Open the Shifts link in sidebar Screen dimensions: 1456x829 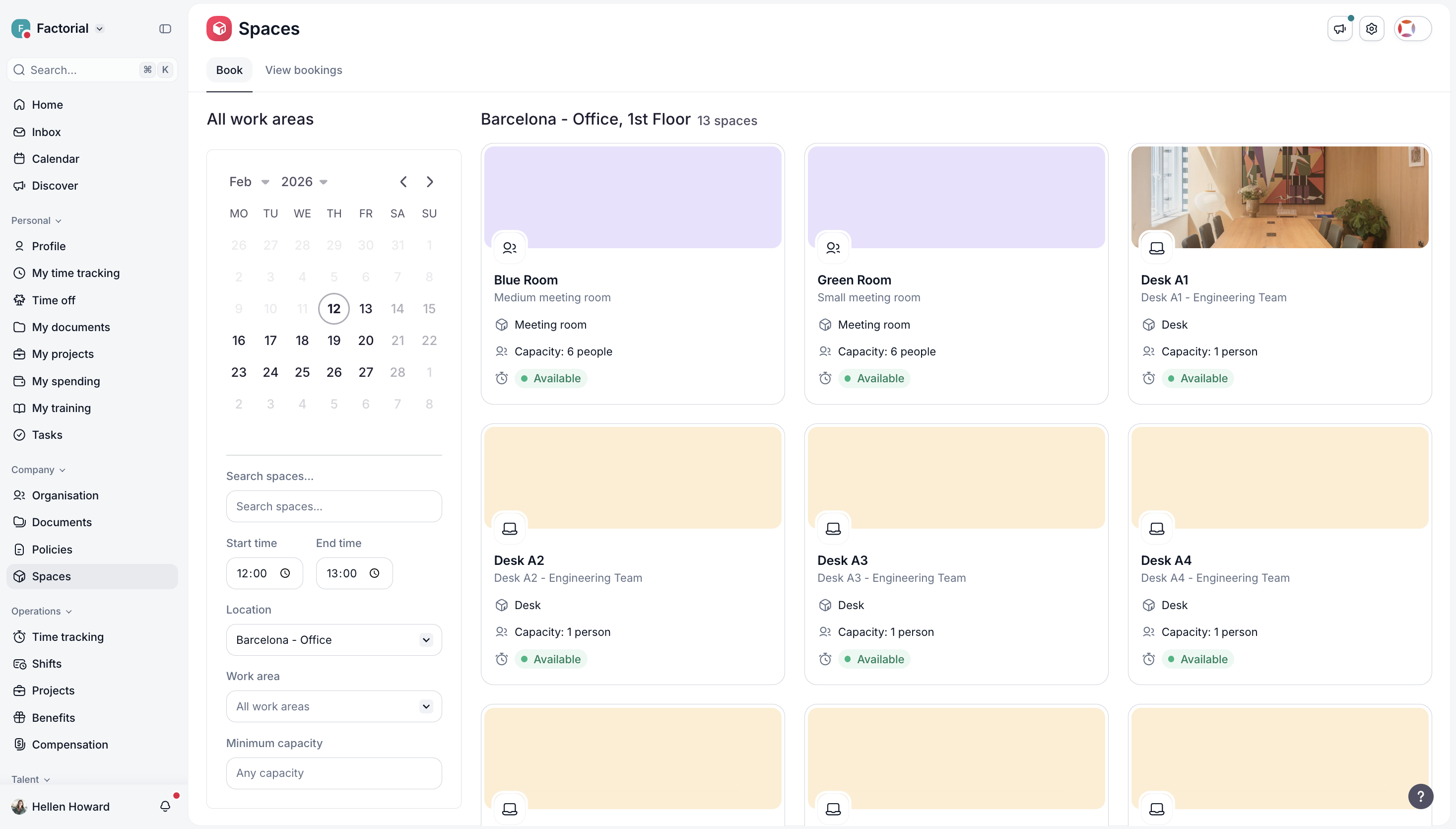pos(47,663)
